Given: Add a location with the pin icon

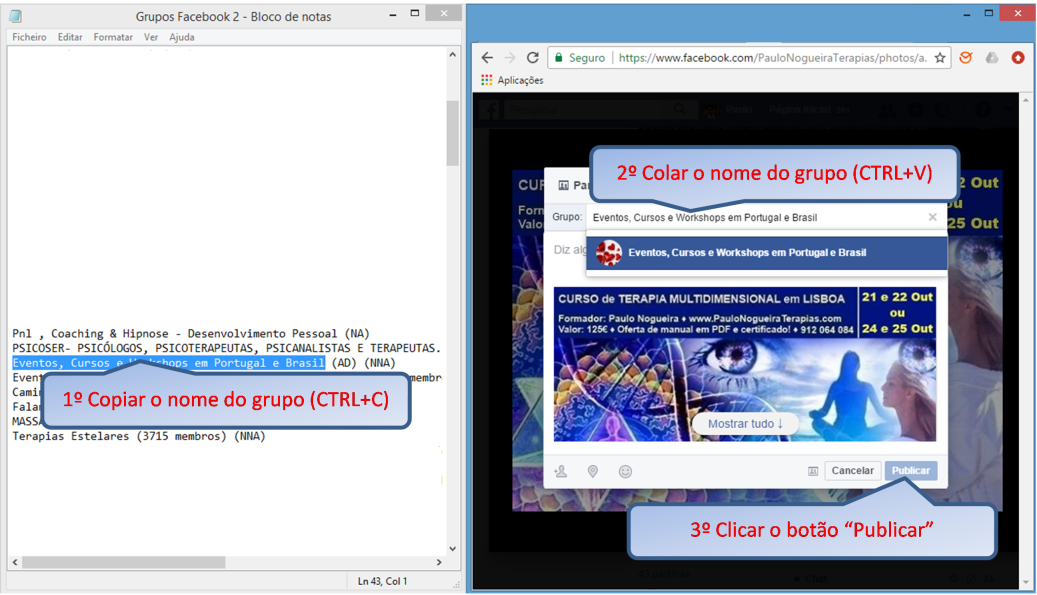Looking at the screenshot, I should 593,471.
